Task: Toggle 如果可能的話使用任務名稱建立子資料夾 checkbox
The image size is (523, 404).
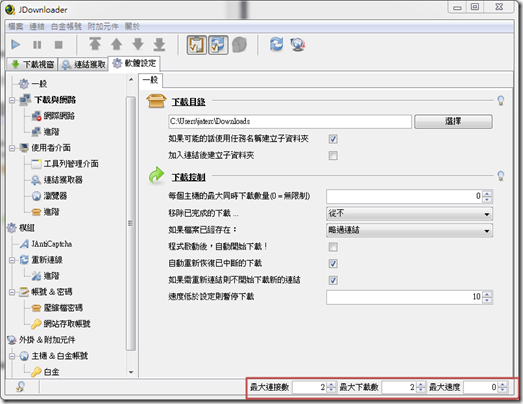Action: pyautogui.click(x=333, y=139)
